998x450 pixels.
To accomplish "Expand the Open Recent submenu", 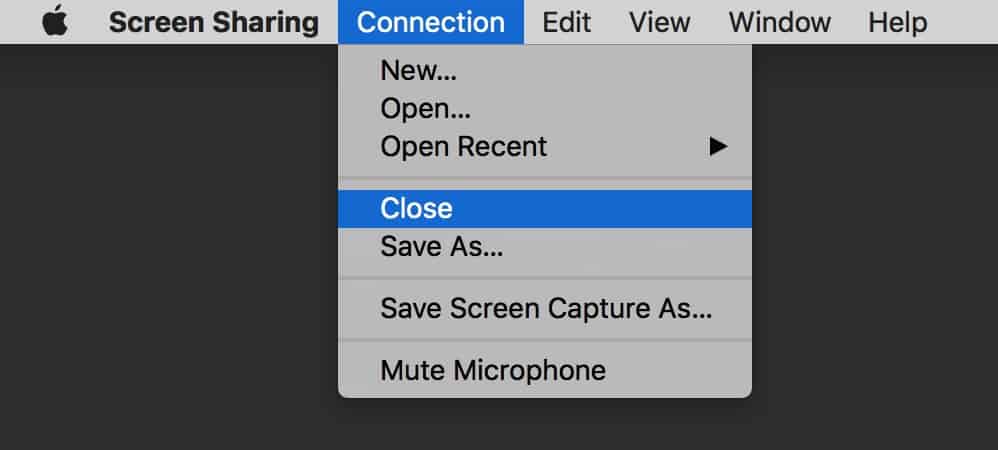I will pyautogui.click(x=463, y=146).
